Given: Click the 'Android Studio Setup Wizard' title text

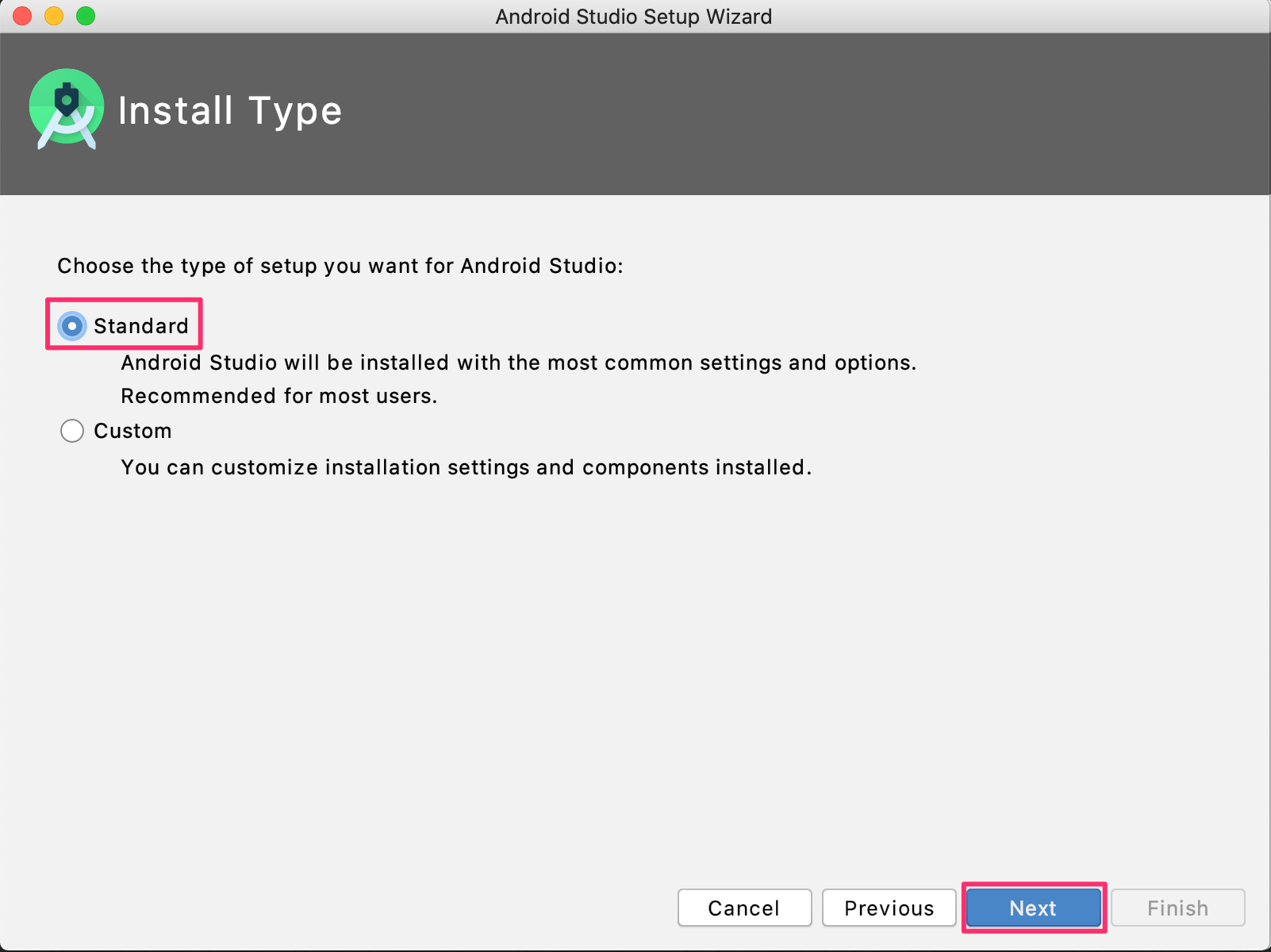Looking at the screenshot, I should (x=634, y=17).
